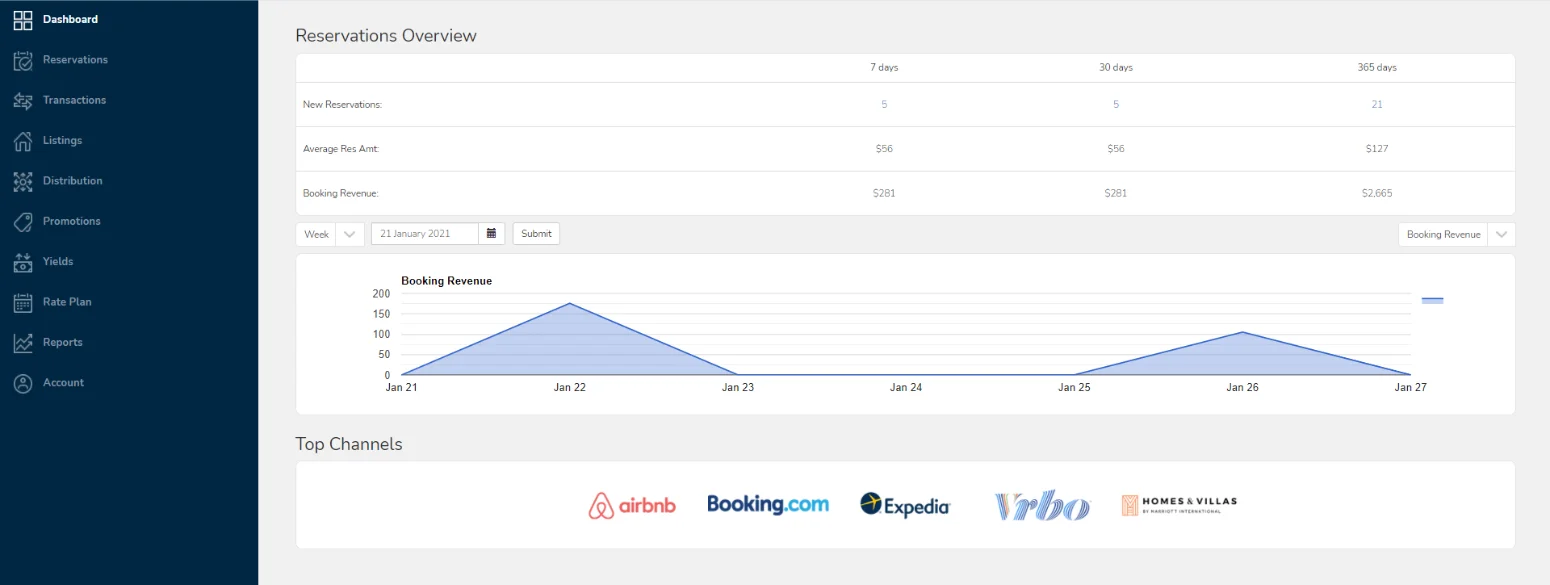Open the Reports menu item
Screen dimensions: 1550x585
pyautogui.click(x=62, y=342)
